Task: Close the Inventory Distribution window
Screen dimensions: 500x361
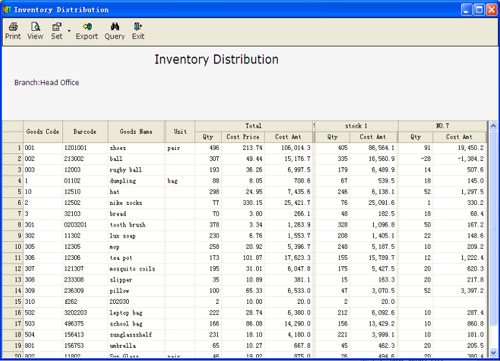Action: [x=492, y=10]
